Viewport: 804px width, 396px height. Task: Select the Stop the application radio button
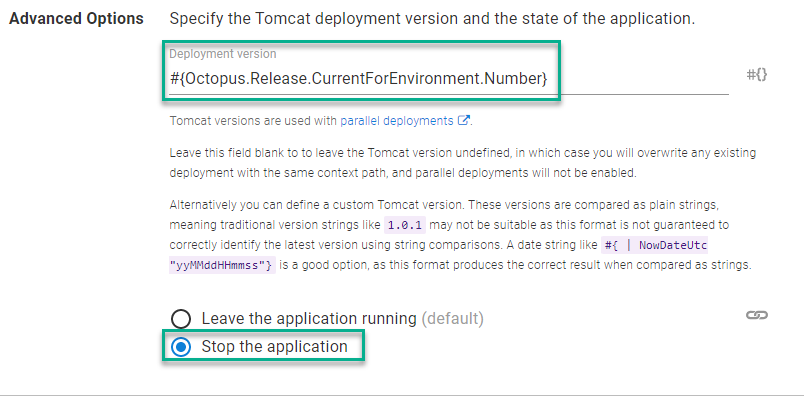(180, 347)
